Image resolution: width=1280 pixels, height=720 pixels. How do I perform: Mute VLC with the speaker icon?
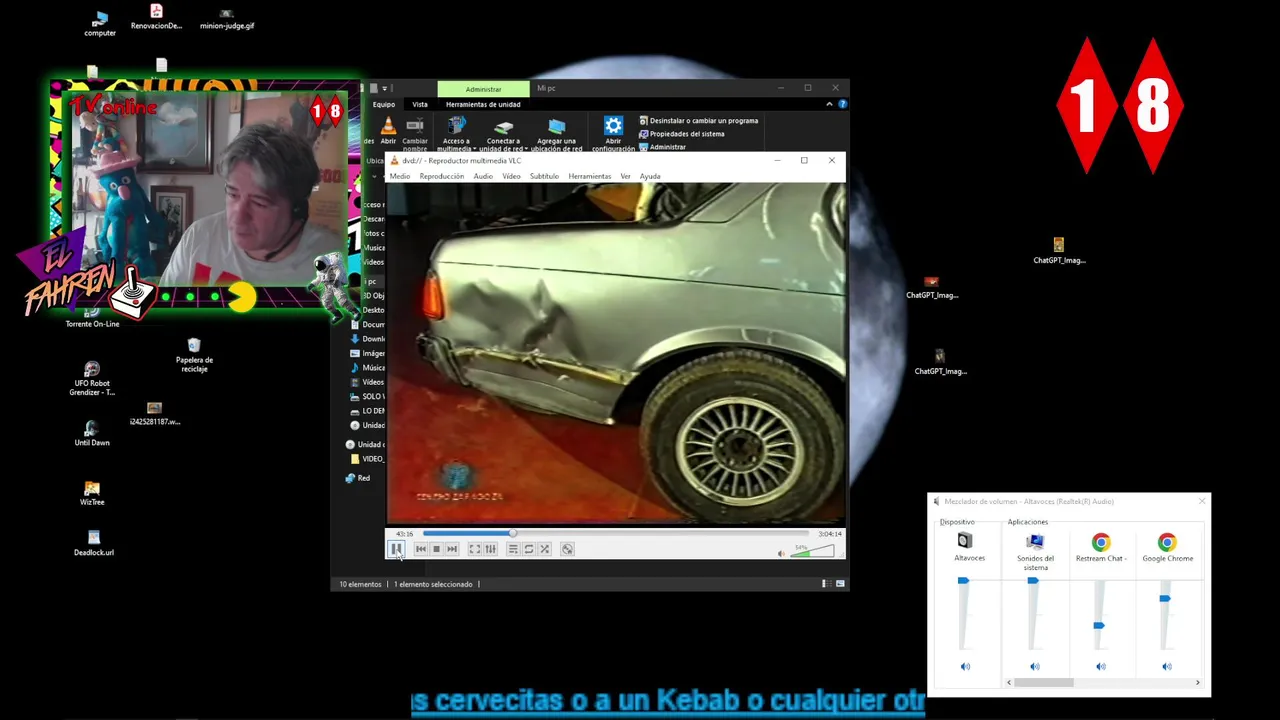(782, 553)
